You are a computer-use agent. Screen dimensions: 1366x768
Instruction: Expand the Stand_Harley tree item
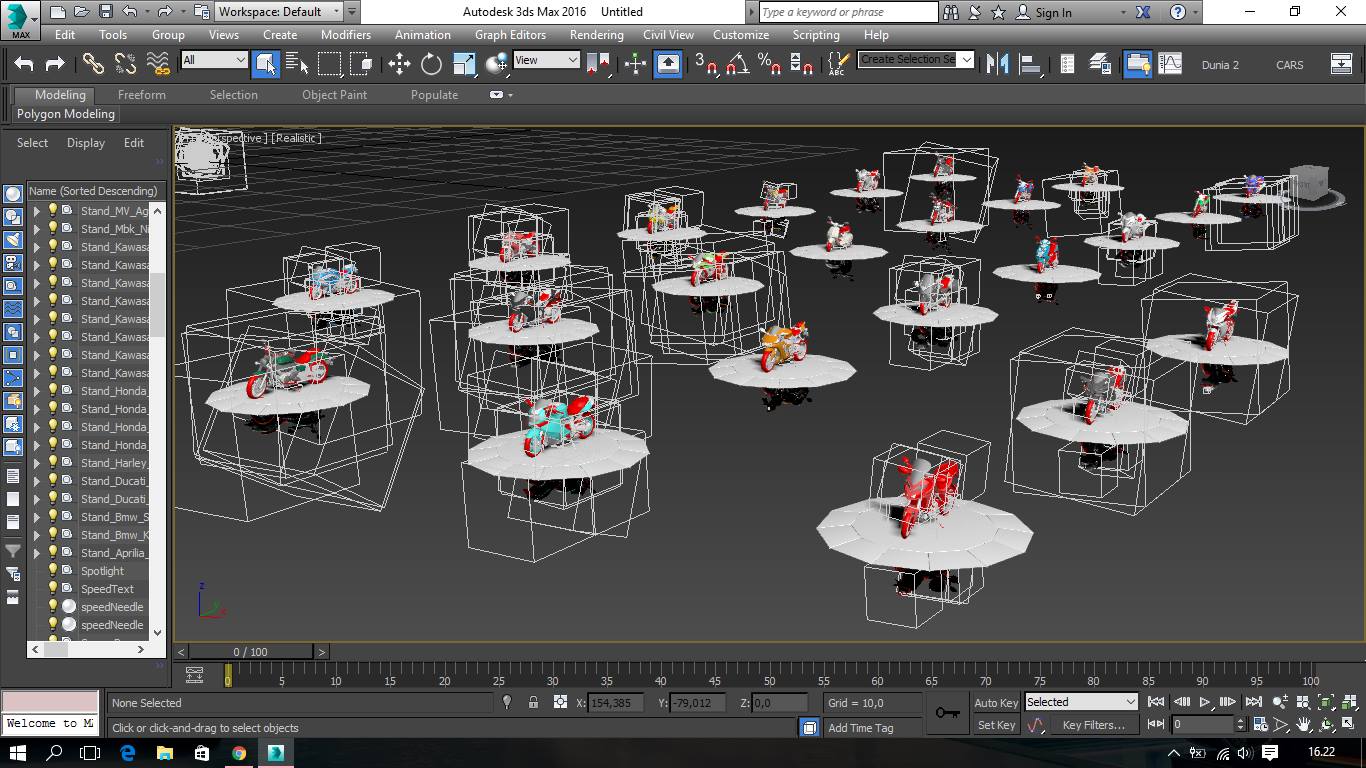[x=37, y=463]
